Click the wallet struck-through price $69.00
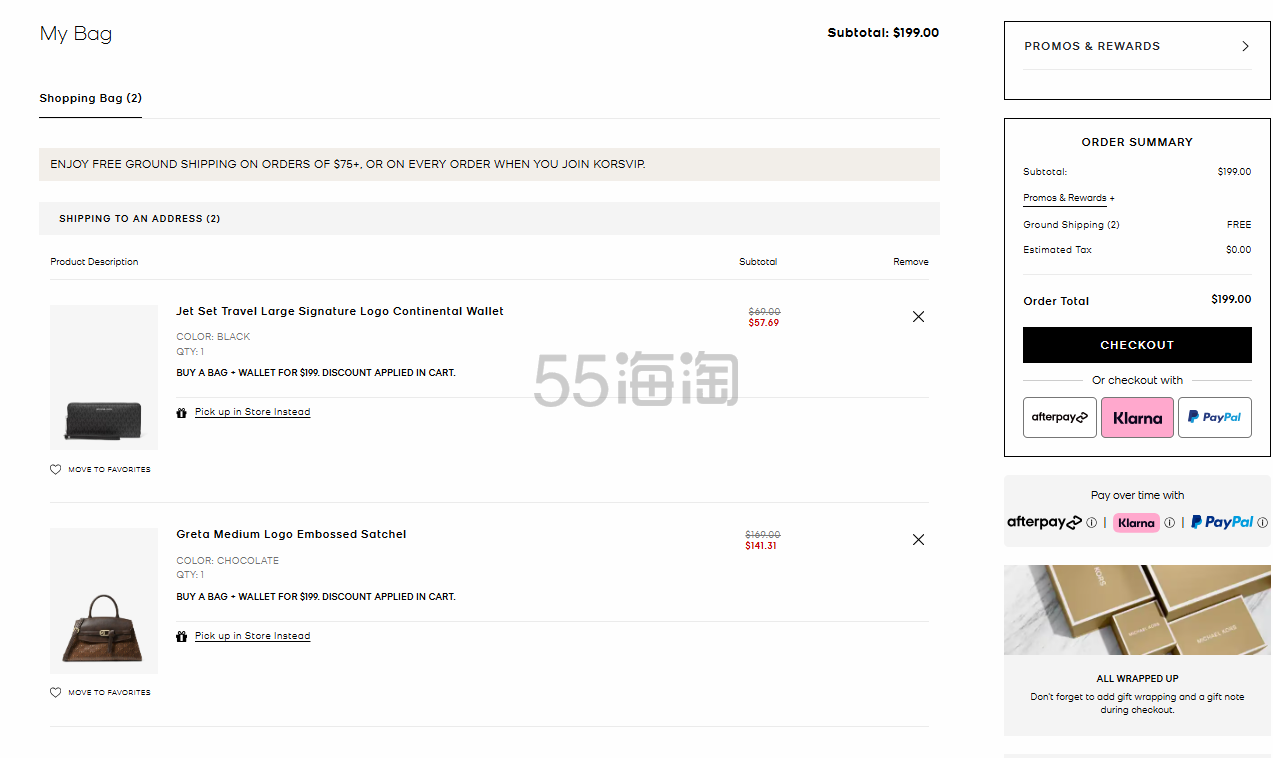 764,312
